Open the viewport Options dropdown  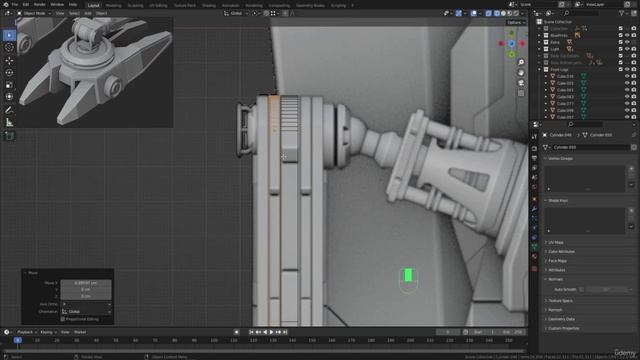coord(516,22)
